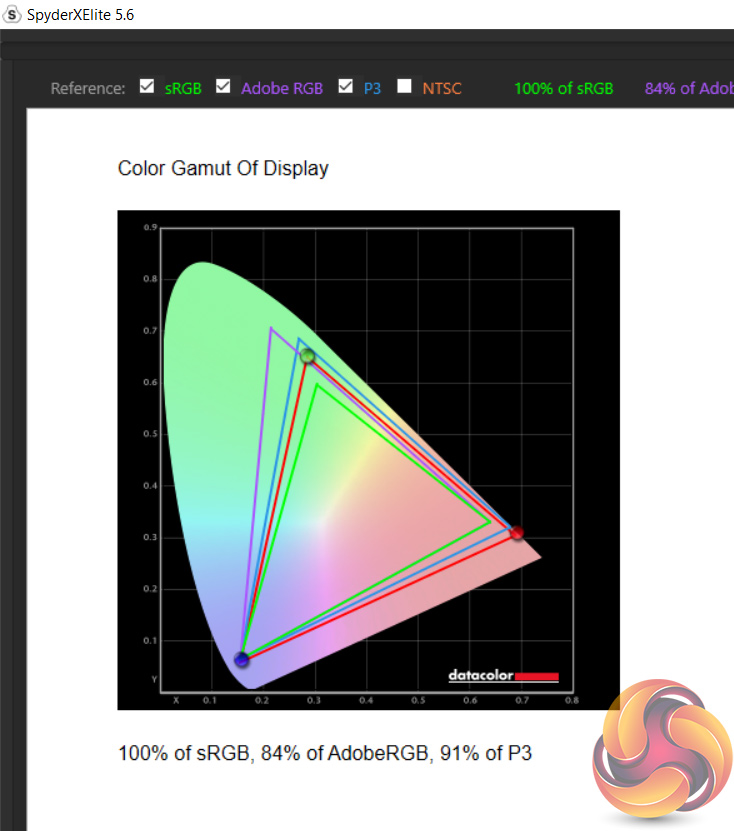
Task: Click the NTSC label text
Action: [x=442, y=88]
